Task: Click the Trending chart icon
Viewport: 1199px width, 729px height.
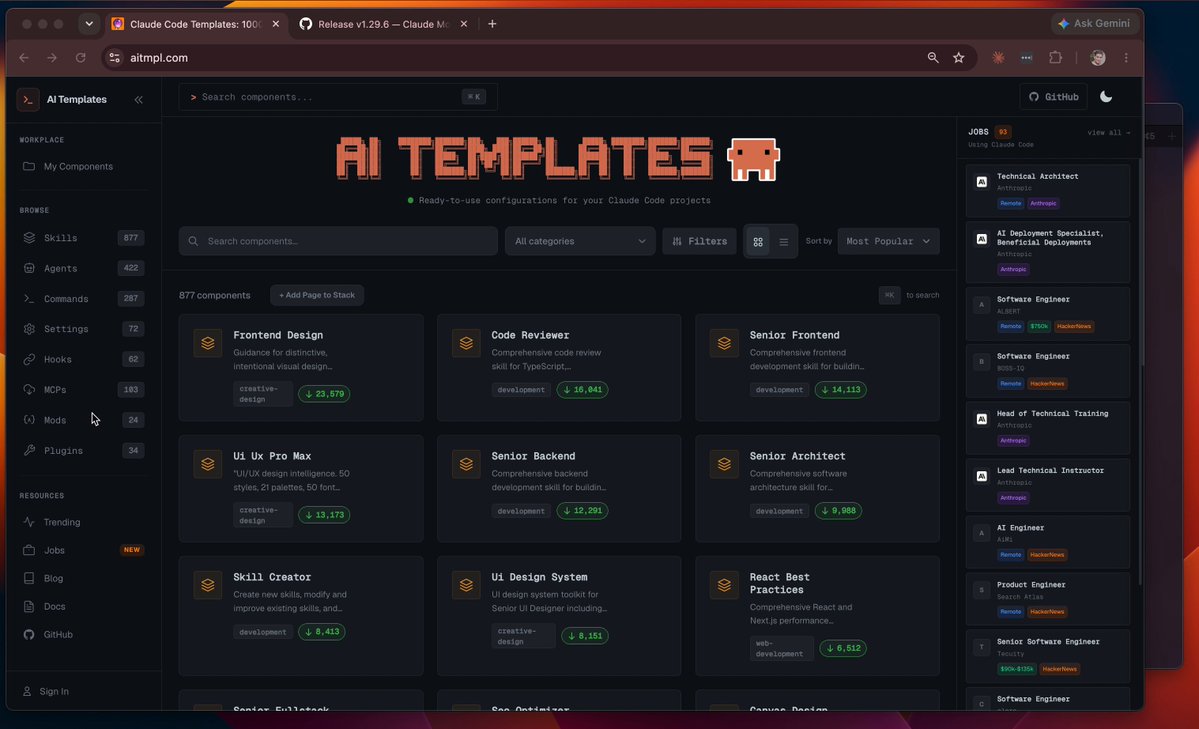Action: (29, 522)
